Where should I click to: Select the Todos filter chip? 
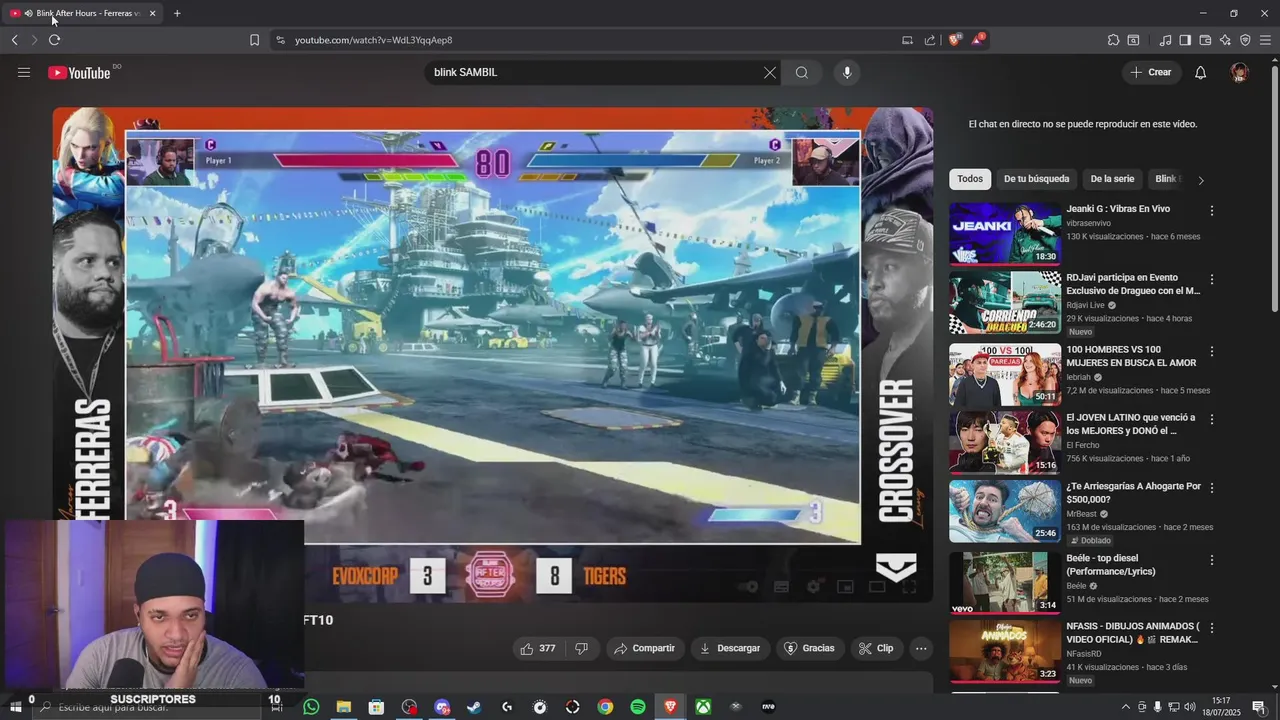(x=970, y=179)
